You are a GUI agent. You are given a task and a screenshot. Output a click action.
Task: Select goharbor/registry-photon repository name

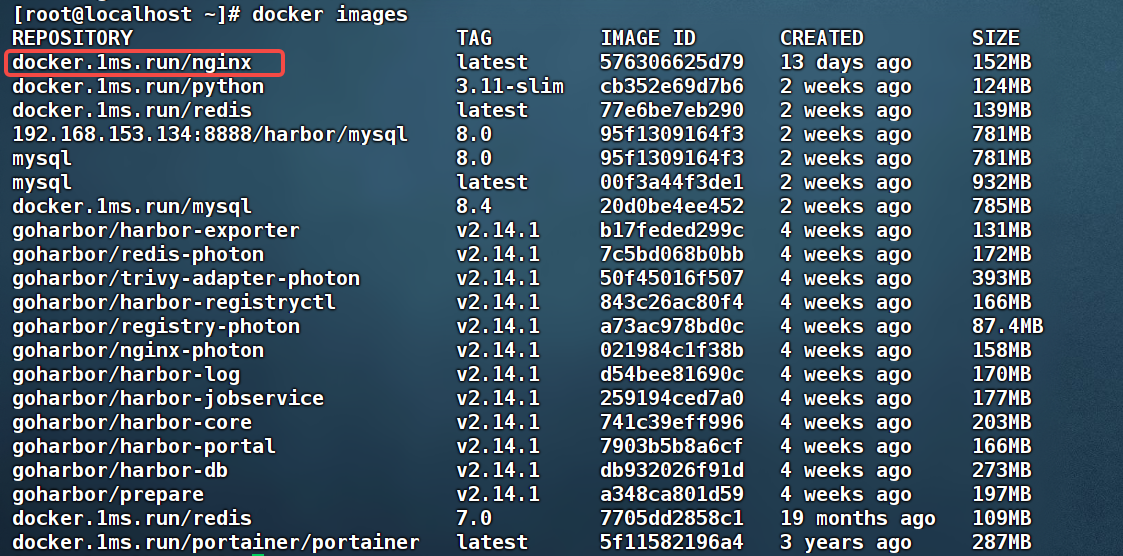(x=156, y=327)
